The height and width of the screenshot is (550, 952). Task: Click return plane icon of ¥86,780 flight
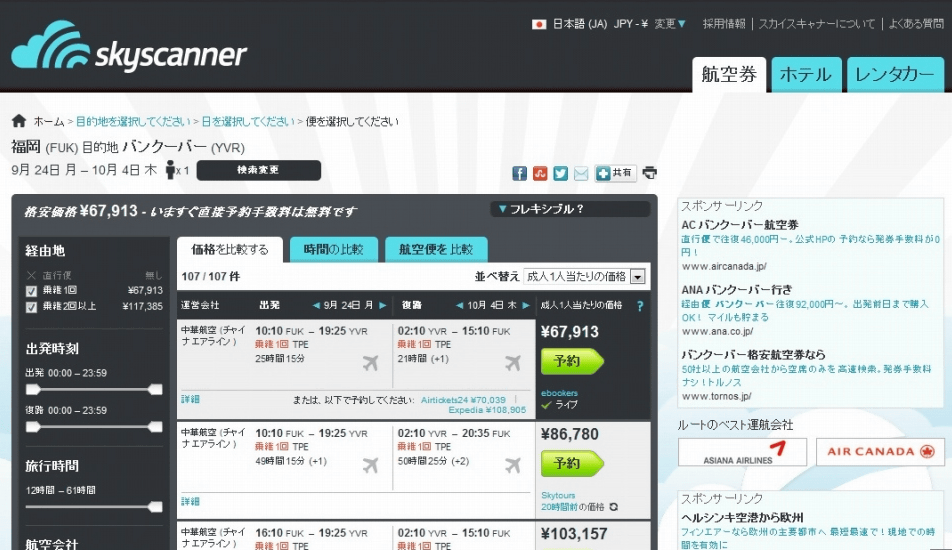[513, 466]
